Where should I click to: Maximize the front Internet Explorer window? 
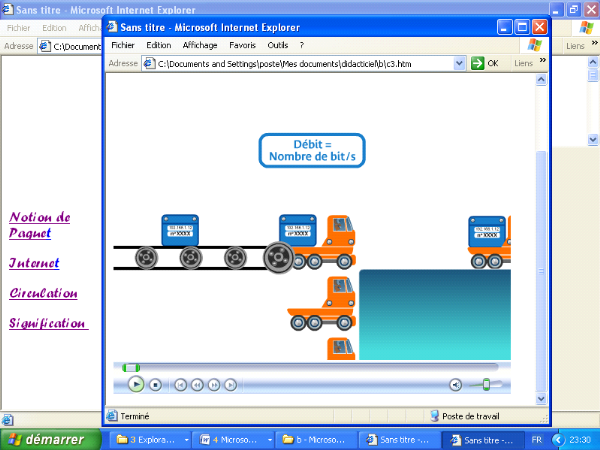522,27
